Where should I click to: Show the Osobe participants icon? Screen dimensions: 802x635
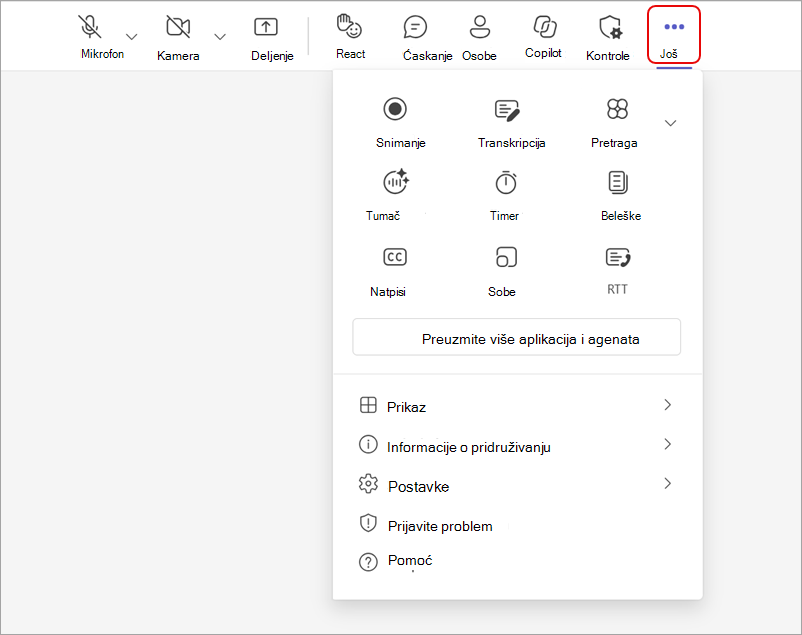pos(480,27)
